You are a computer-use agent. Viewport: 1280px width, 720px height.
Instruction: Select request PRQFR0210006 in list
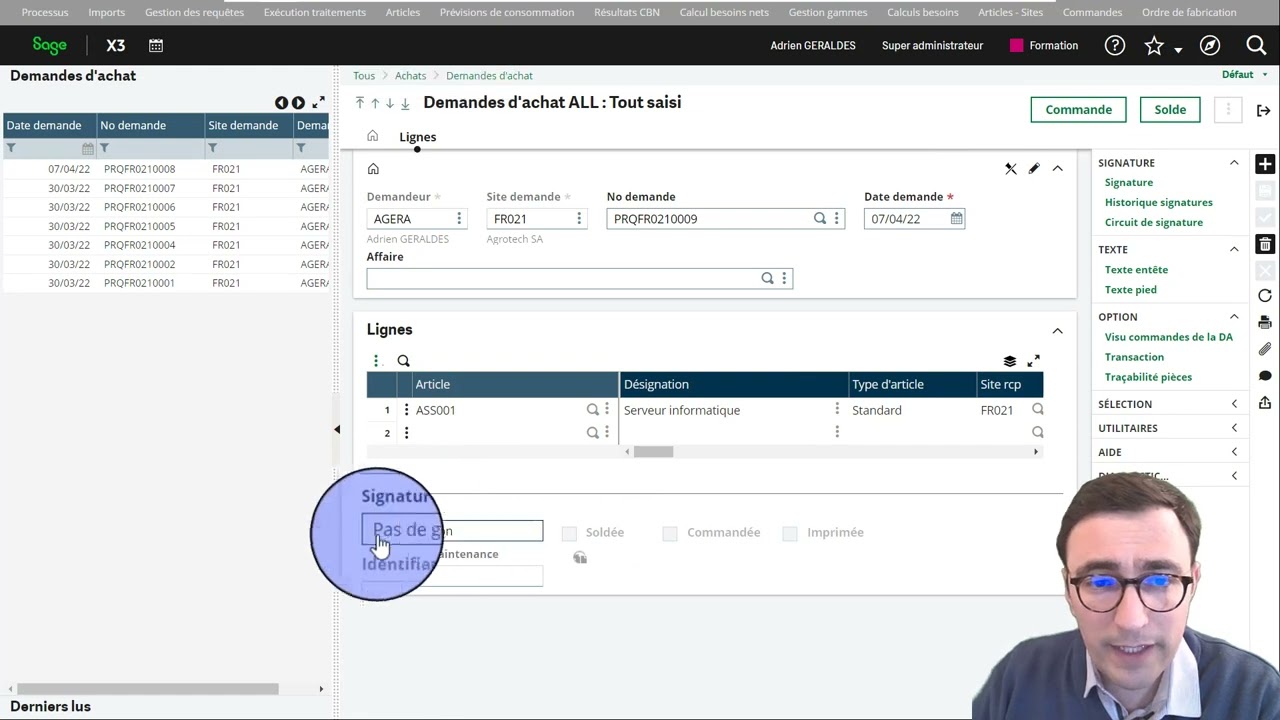[139, 207]
